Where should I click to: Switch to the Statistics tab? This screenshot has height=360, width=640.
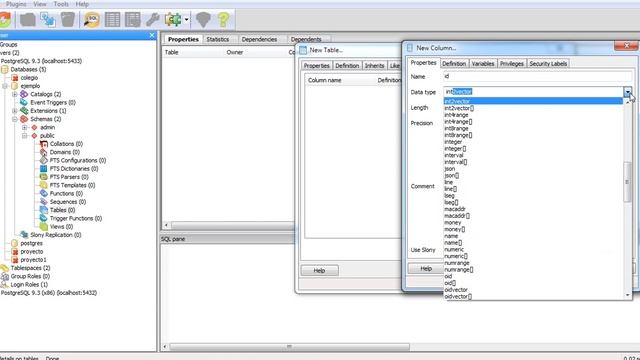pyautogui.click(x=218, y=39)
